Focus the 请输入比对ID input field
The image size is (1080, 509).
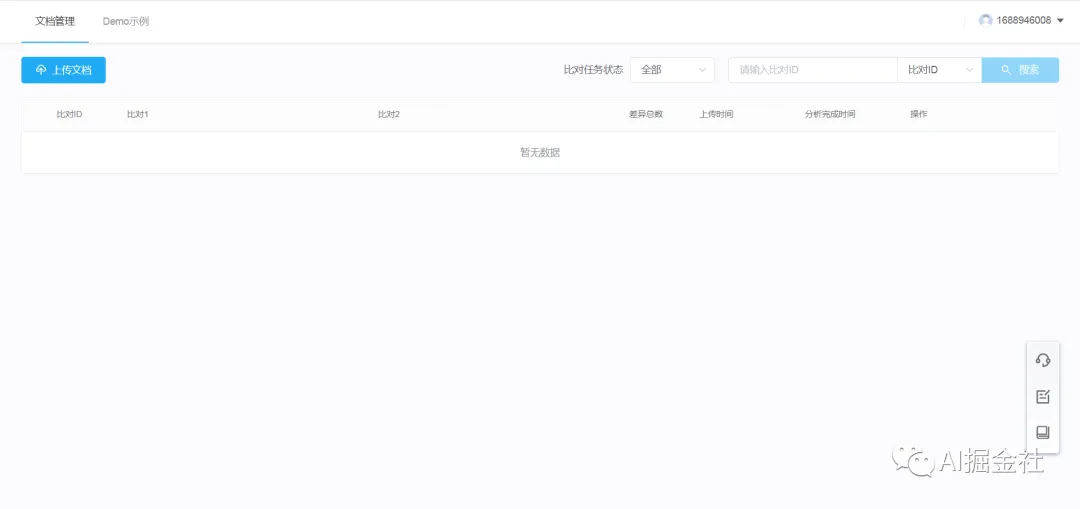[x=813, y=70]
